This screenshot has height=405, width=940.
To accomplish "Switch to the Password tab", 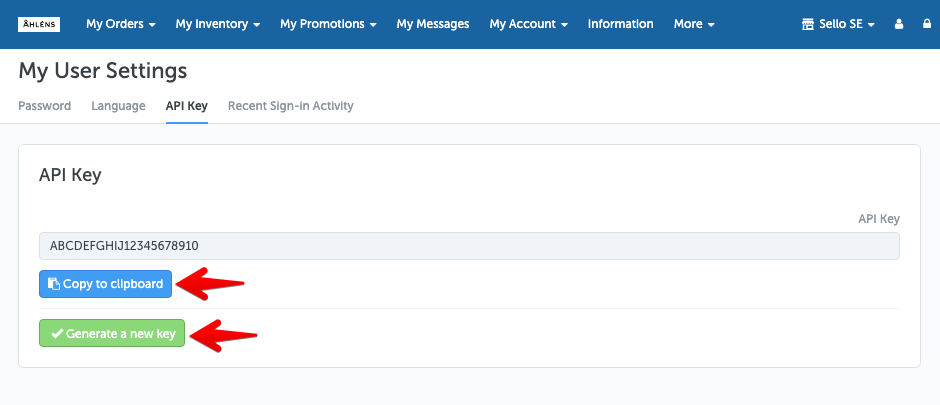I will [x=44, y=106].
